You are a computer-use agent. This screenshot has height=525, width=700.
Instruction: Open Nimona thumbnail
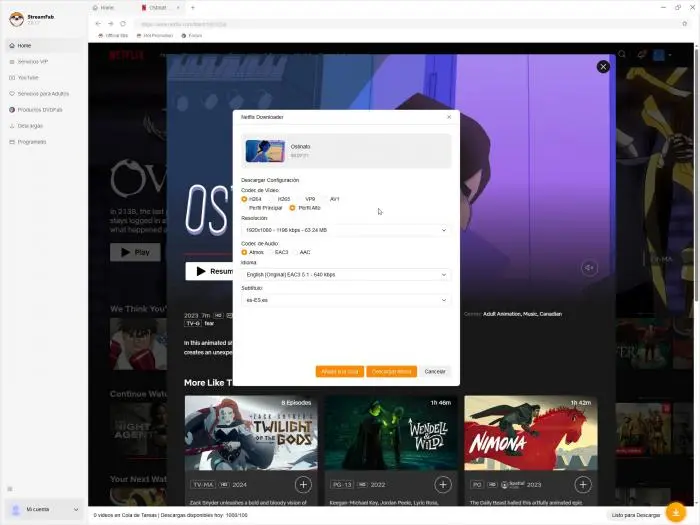pyautogui.click(x=531, y=433)
